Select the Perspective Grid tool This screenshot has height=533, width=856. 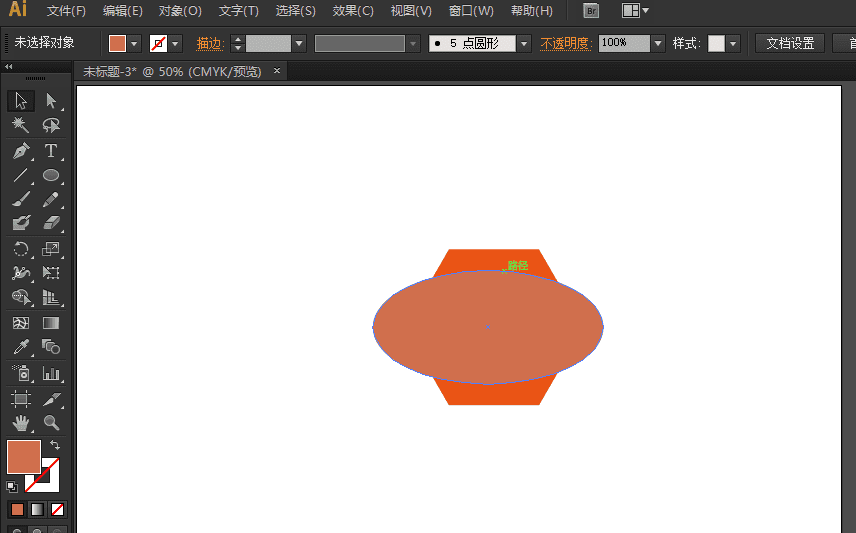pyautogui.click(x=51, y=297)
